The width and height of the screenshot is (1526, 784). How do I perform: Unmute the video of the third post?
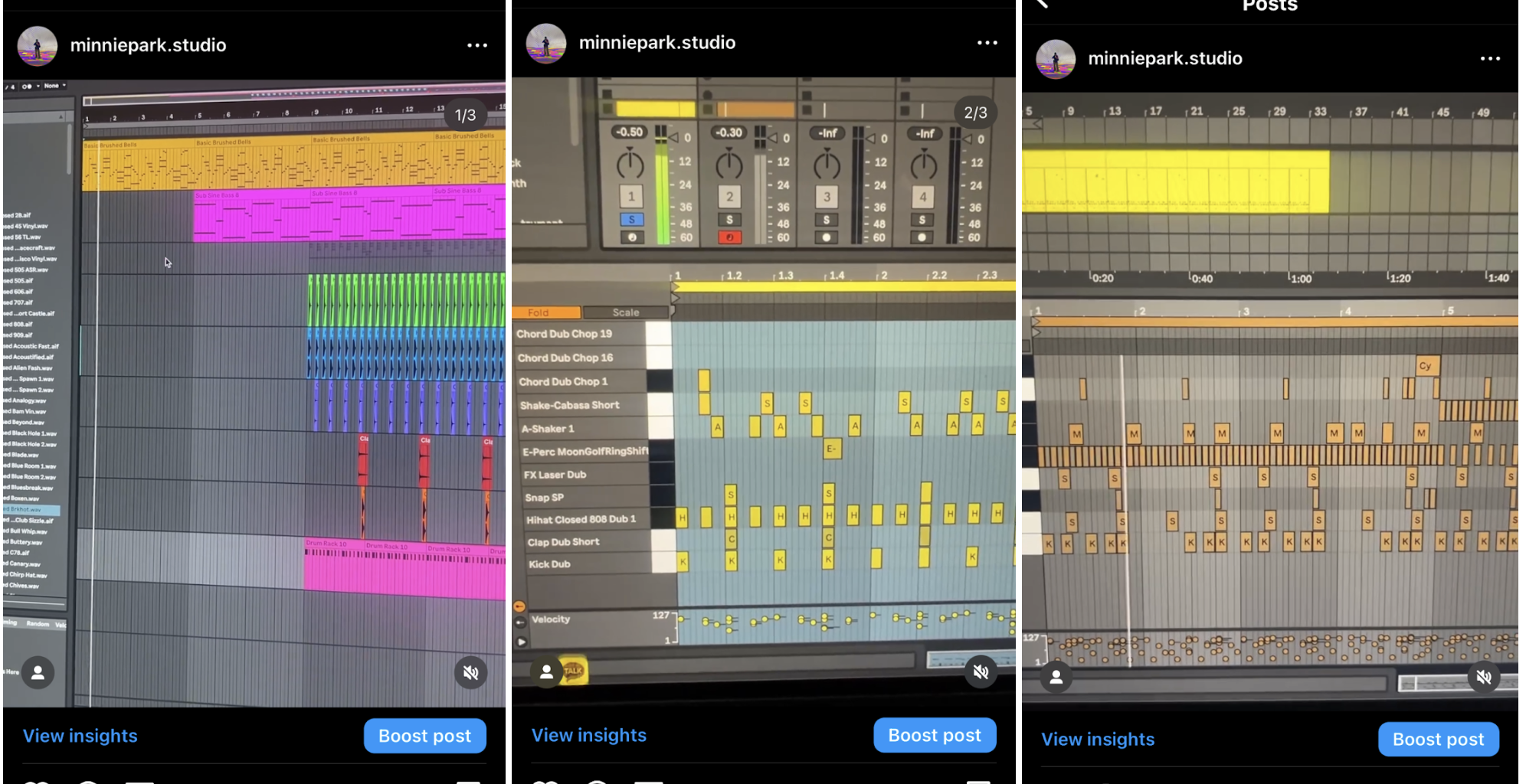click(1484, 676)
